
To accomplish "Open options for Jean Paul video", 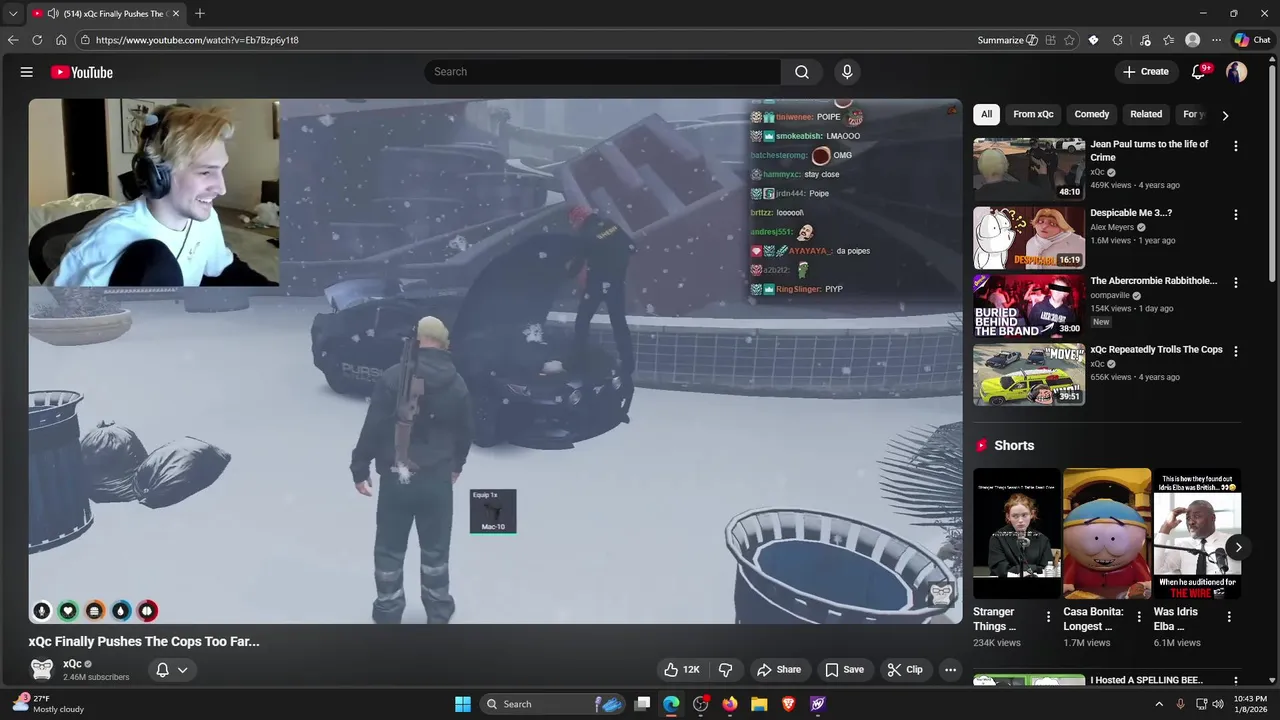I will click(1236, 146).
